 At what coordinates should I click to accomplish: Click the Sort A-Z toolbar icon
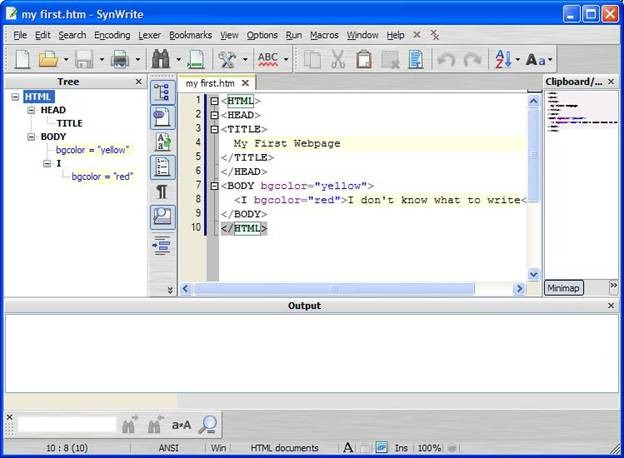[502, 59]
